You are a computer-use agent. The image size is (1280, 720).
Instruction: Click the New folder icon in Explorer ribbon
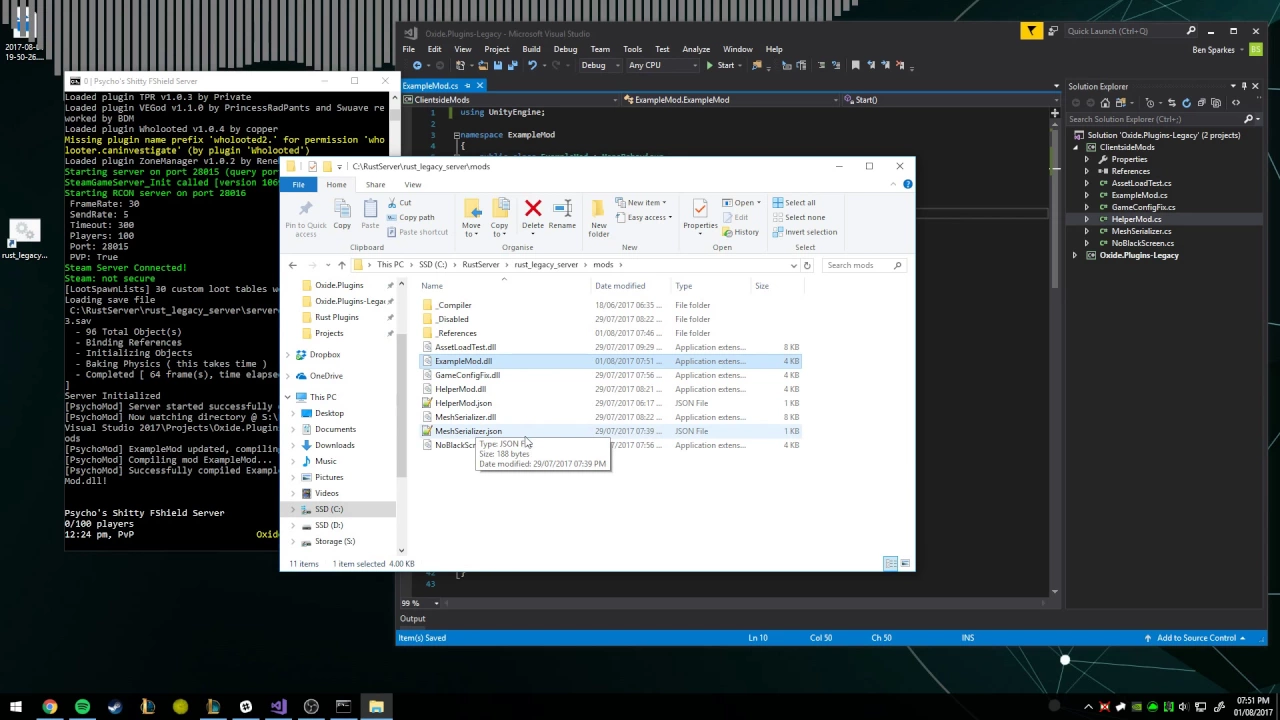pos(598,208)
